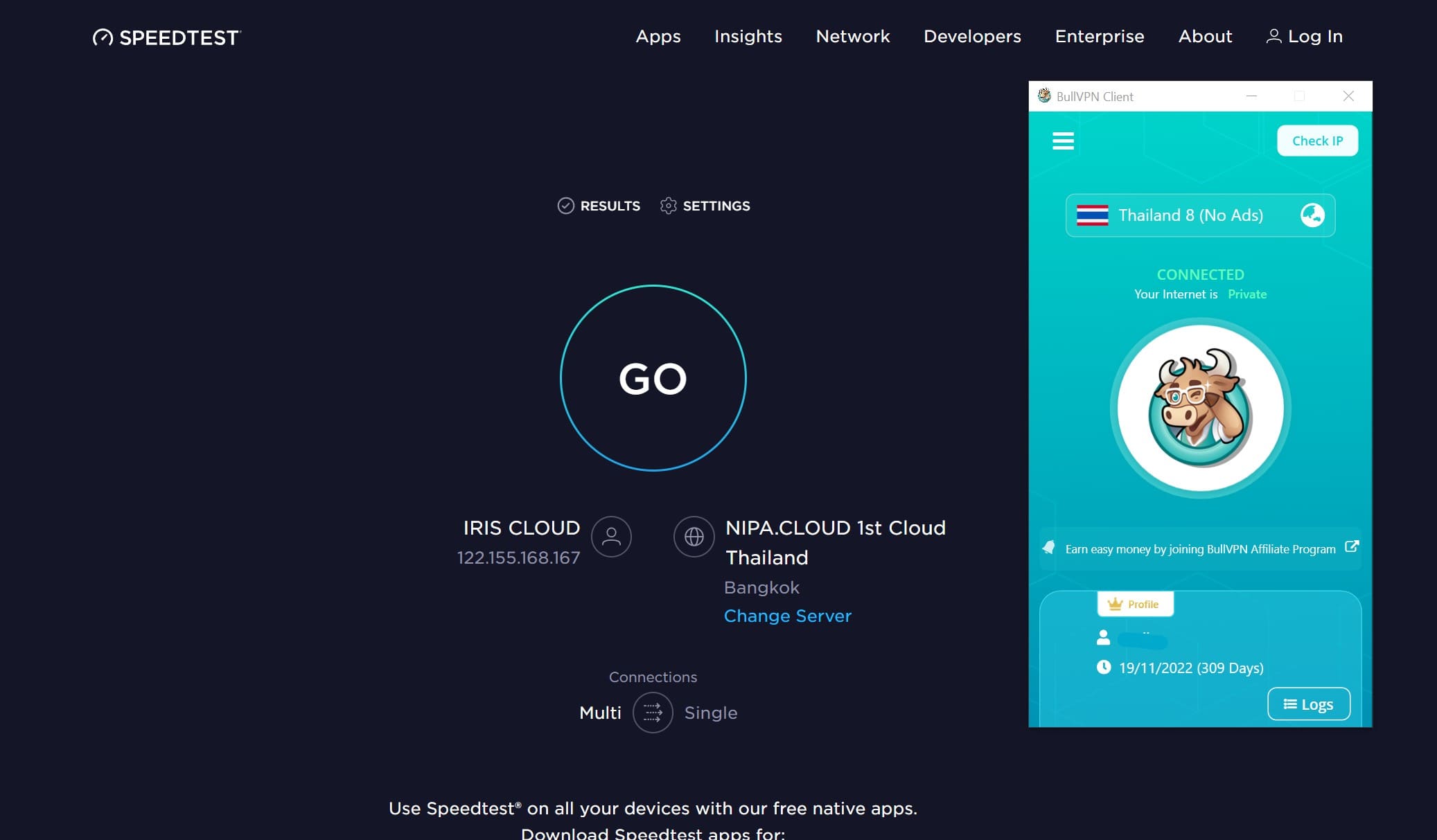Screen dimensions: 1437x840
Task: Close the BullVPN Client window
Action: (1348, 96)
